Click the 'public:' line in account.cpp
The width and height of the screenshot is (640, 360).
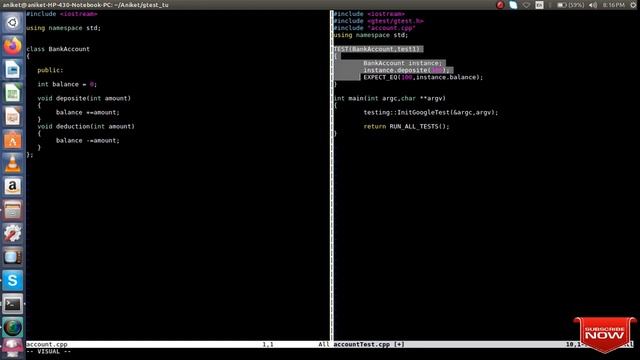pos(50,70)
